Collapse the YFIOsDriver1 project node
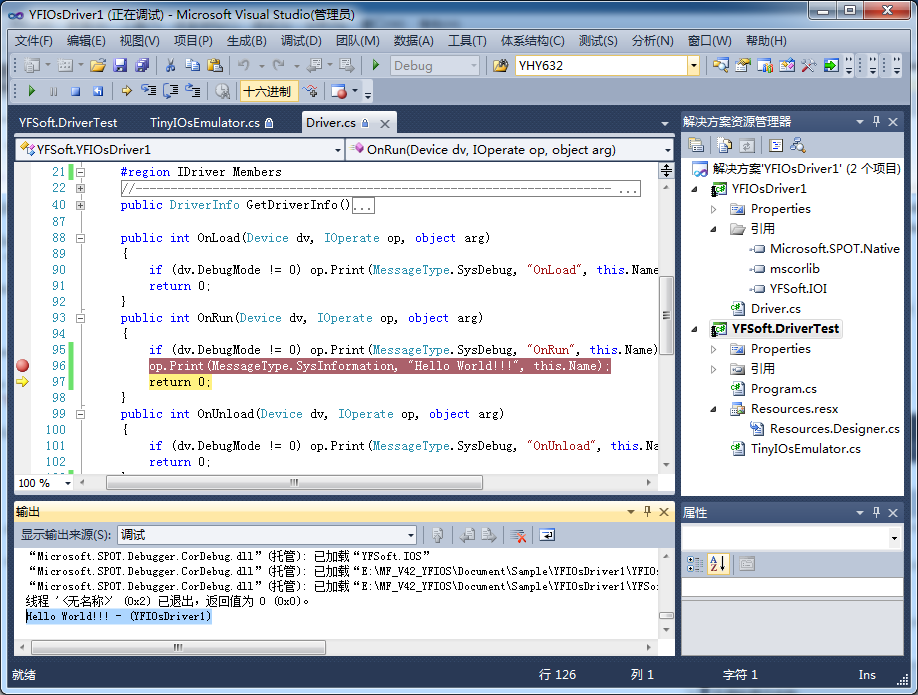The image size is (918, 695). 695,189
